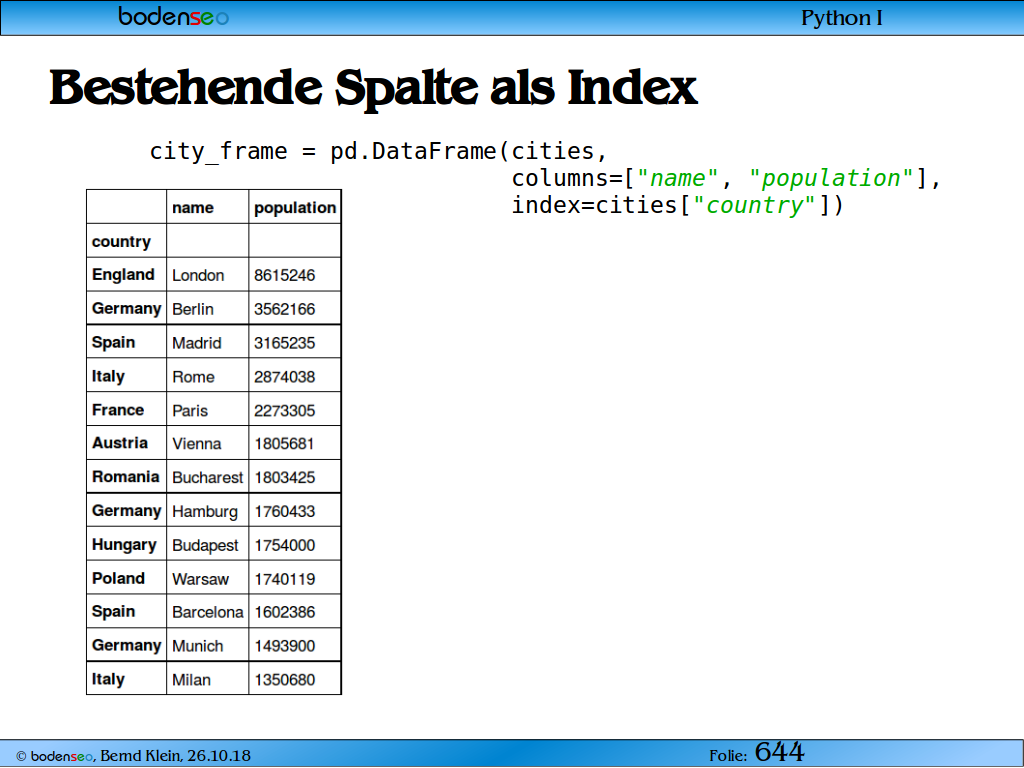
Task: Select the 'Romania' index cell
Action: [125, 477]
